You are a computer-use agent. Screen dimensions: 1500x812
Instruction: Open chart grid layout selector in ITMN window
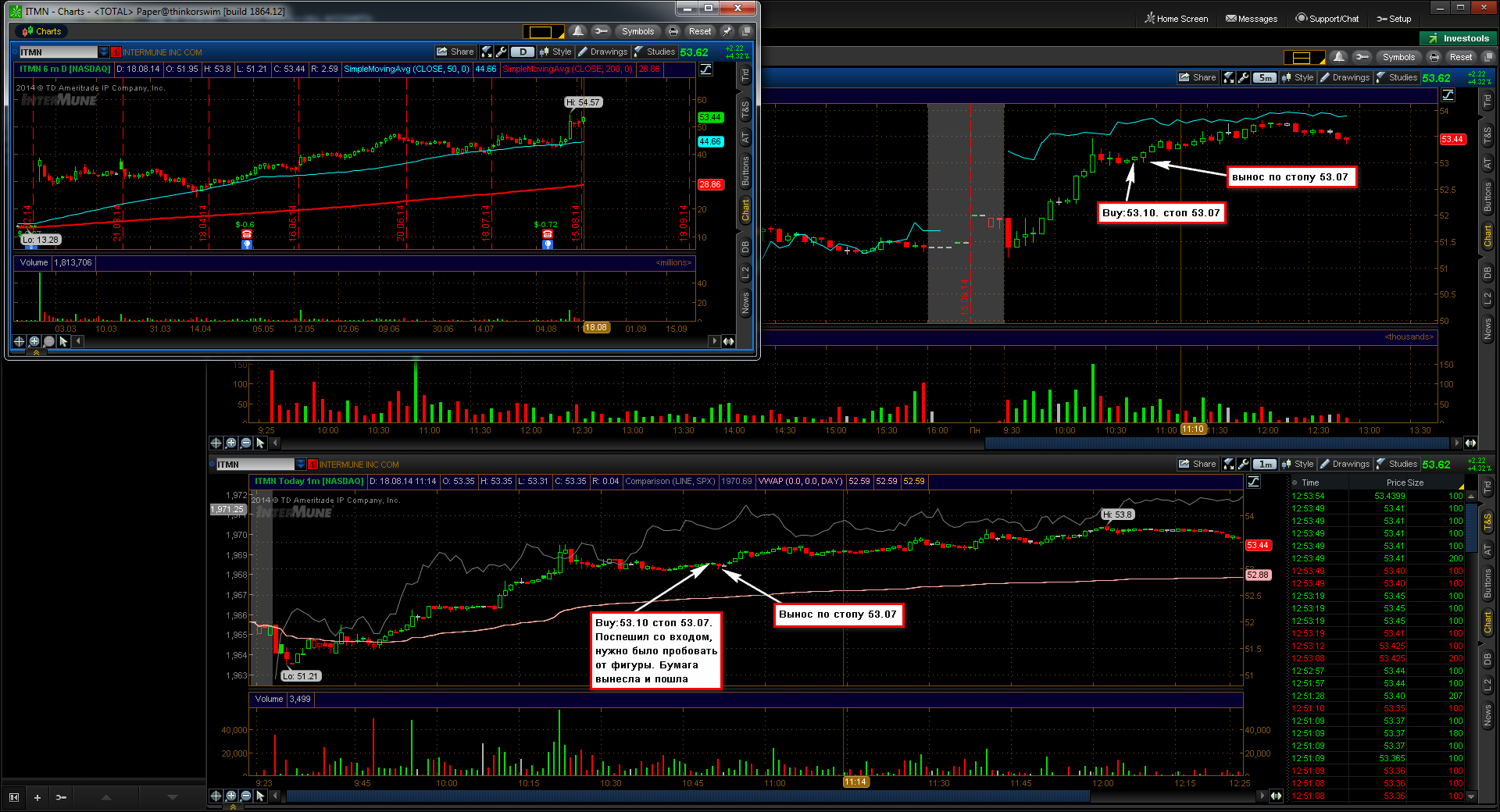544,32
